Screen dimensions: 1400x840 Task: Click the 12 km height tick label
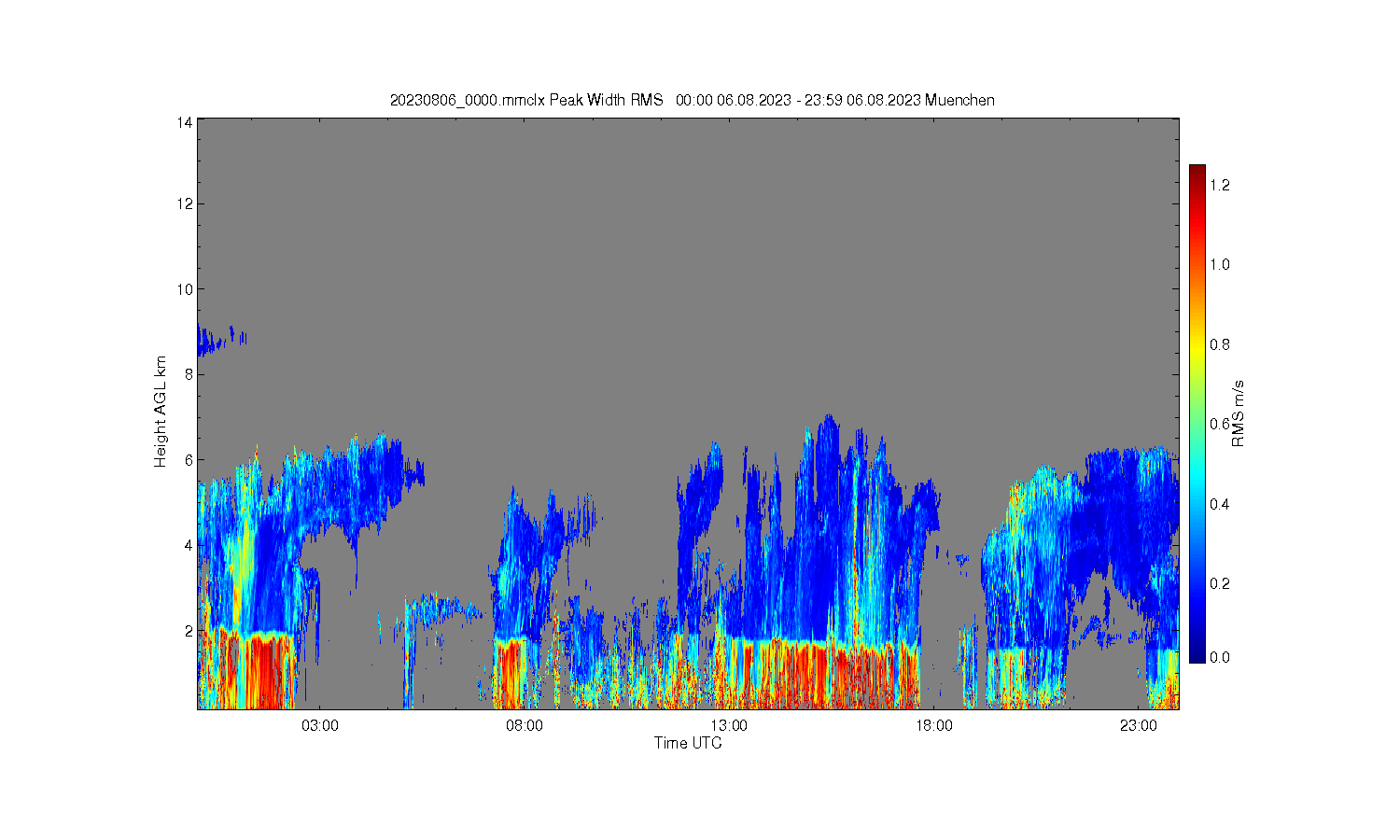coord(184,203)
